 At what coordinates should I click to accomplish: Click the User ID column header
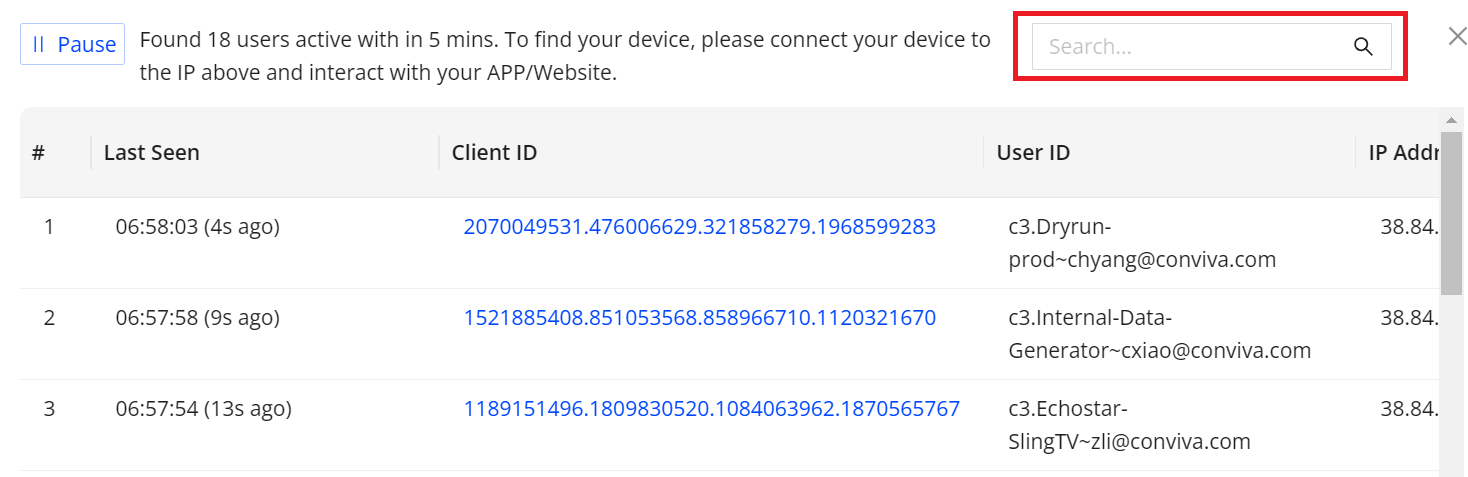tap(1033, 153)
